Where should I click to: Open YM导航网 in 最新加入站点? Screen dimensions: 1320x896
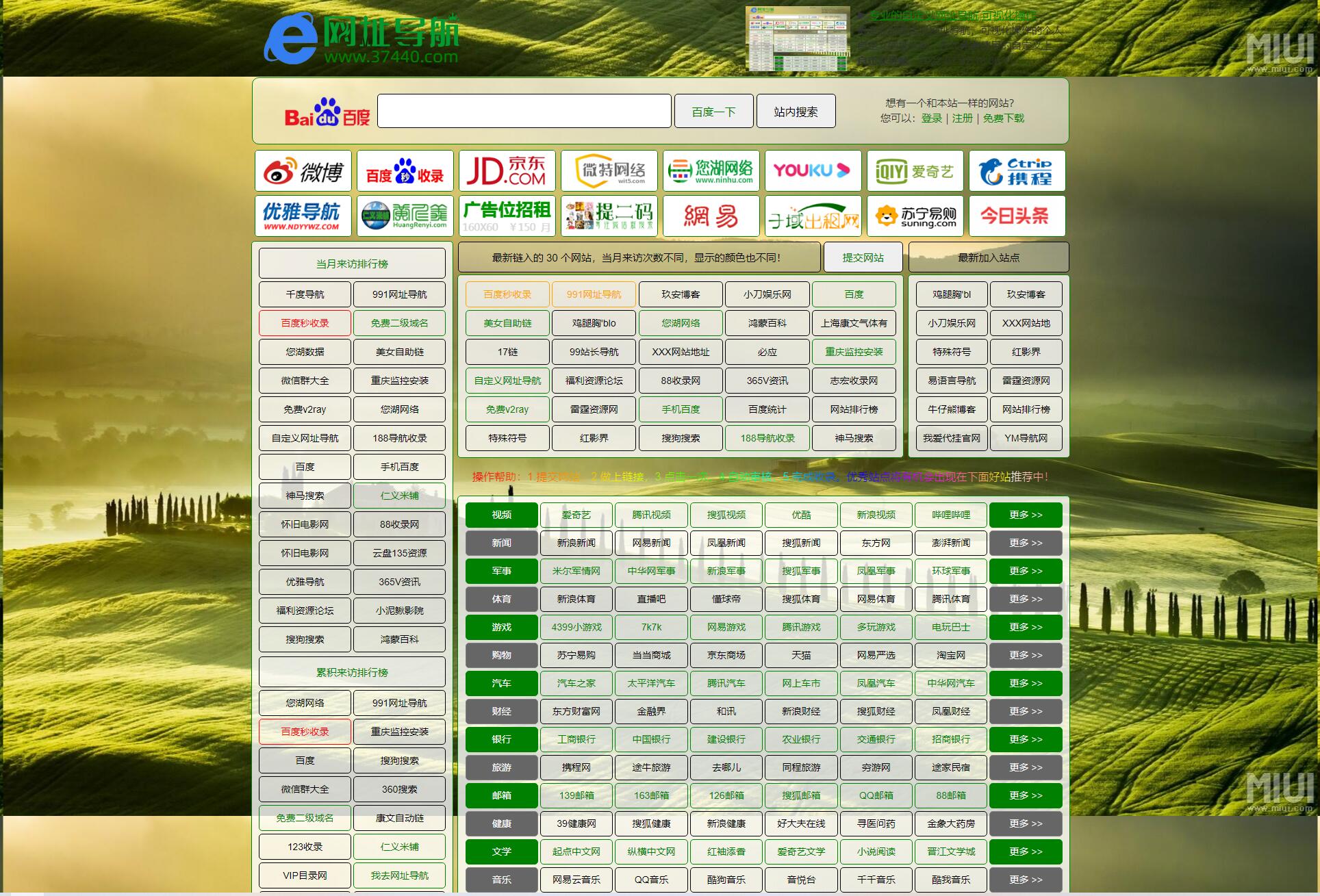point(1026,438)
